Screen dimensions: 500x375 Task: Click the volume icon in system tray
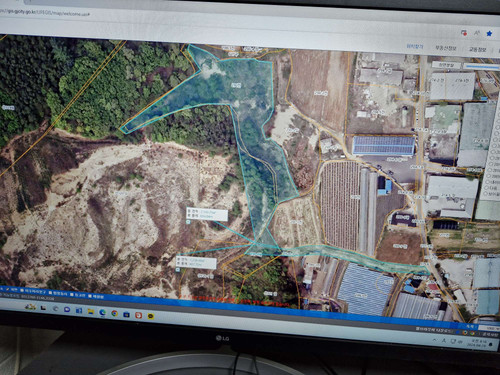(x=460, y=342)
